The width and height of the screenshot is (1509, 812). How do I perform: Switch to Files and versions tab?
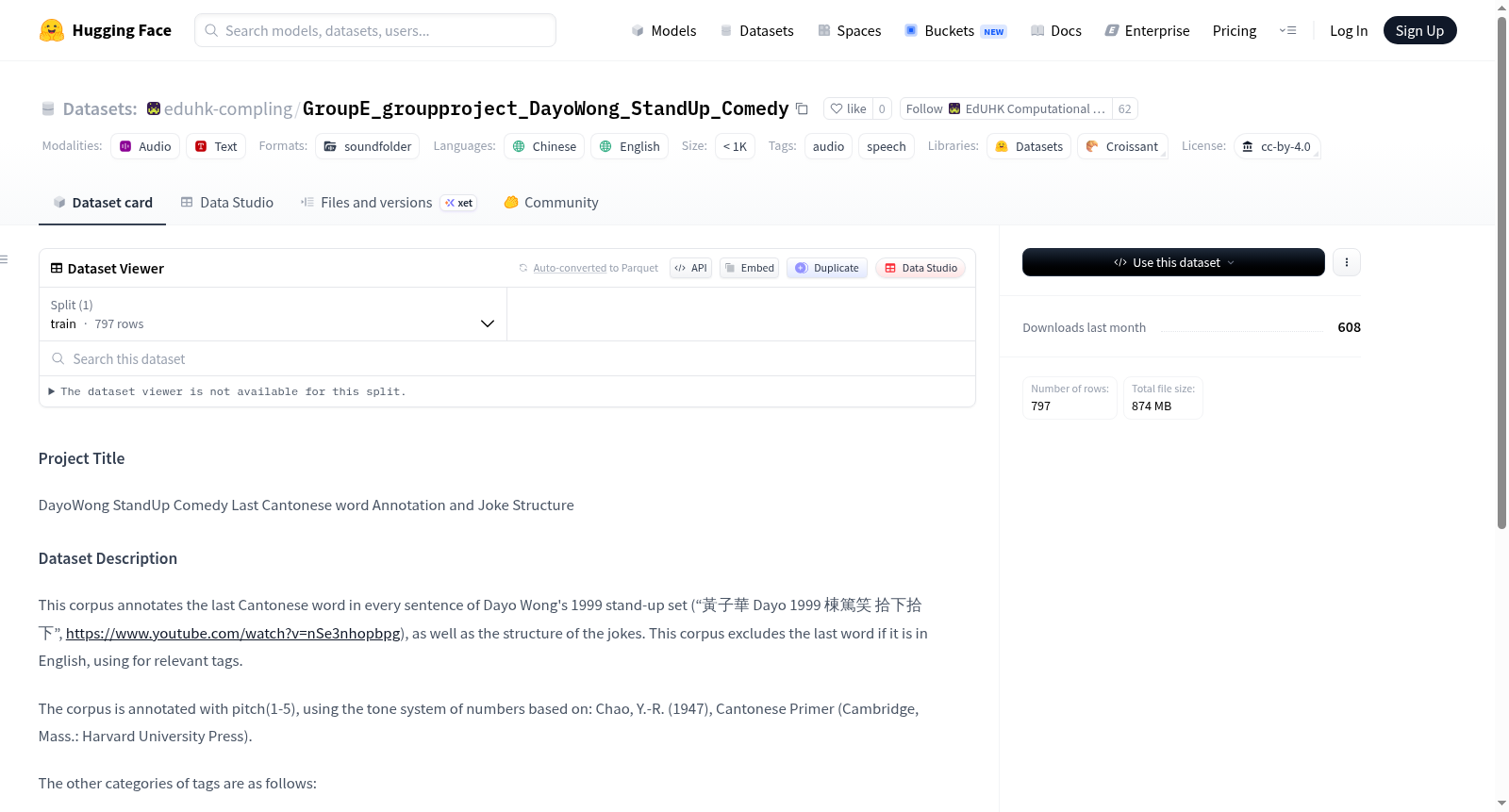389,203
